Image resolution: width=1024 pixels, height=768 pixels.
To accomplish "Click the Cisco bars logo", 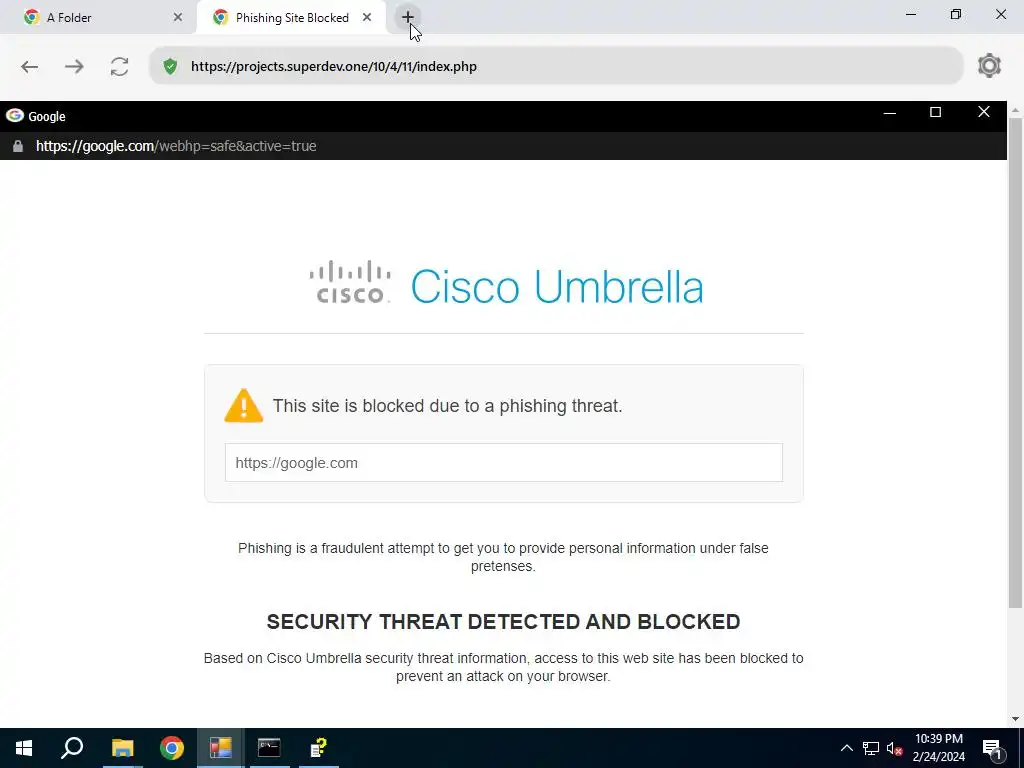I will (350, 282).
